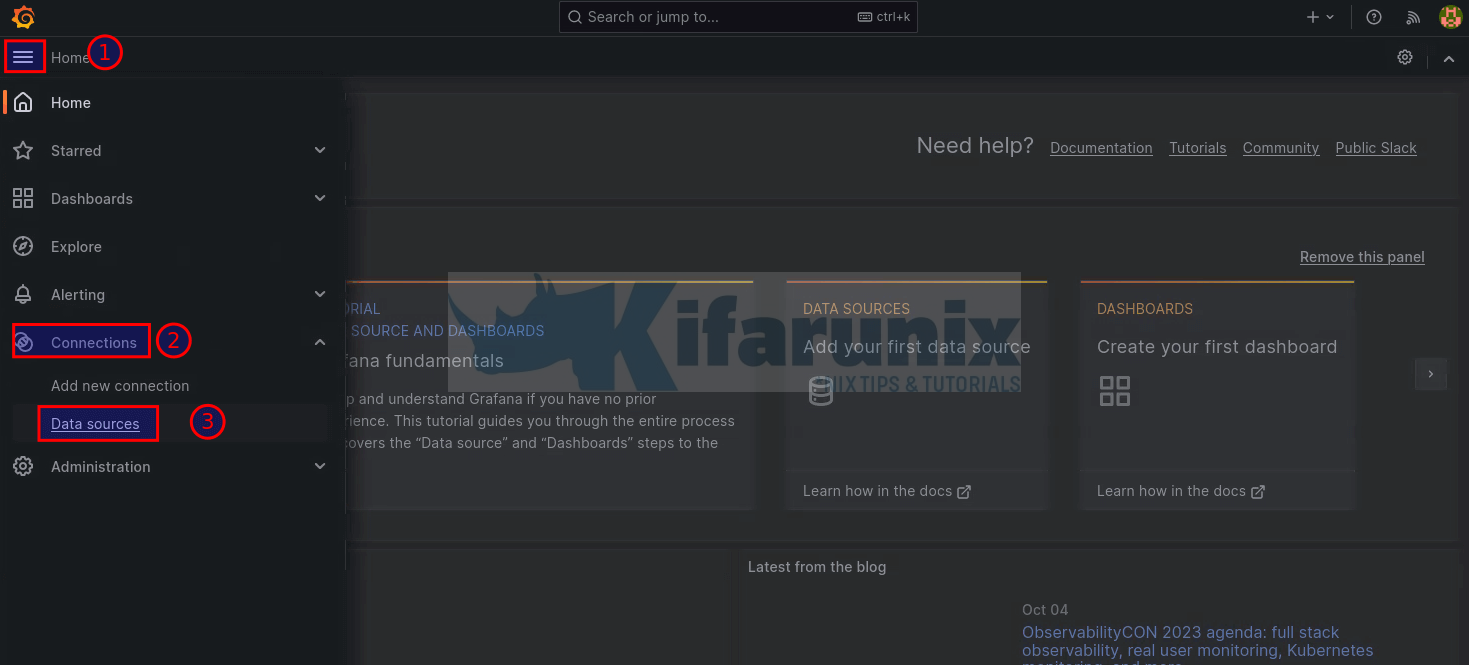Expand the Alerting section chevron

pyautogui.click(x=320, y=295)
